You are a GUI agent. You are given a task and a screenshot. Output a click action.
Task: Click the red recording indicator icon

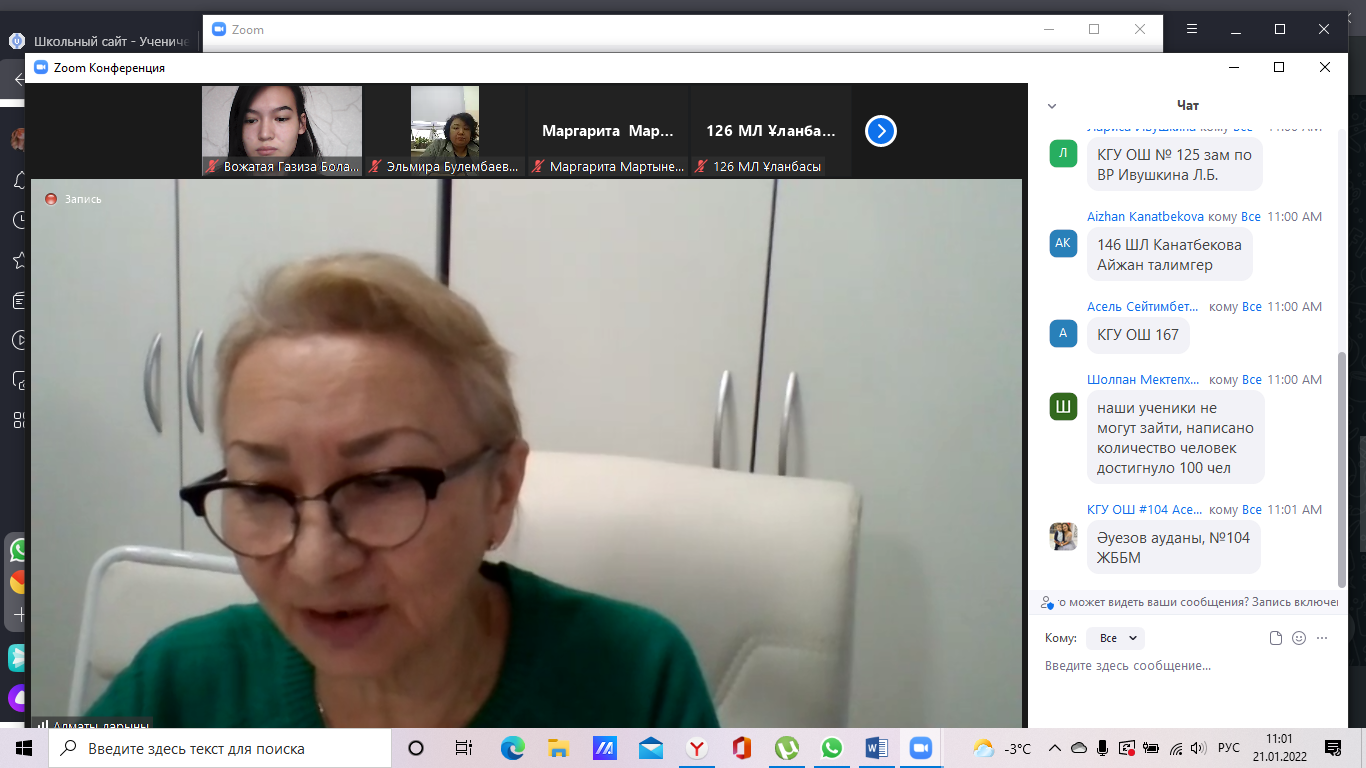51,199
